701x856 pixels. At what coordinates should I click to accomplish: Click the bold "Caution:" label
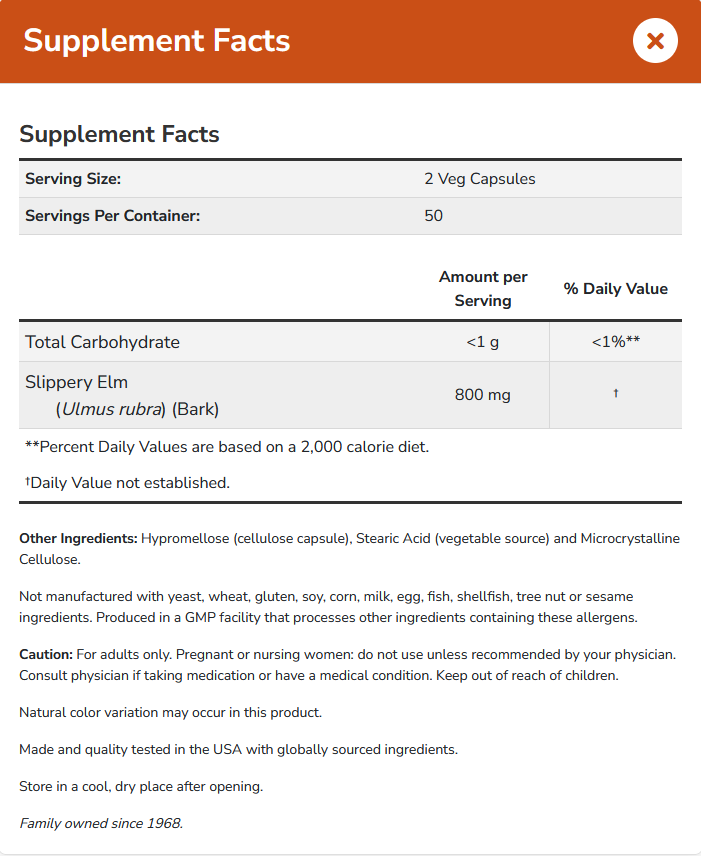pyautogui.click(x=46, y=654)
